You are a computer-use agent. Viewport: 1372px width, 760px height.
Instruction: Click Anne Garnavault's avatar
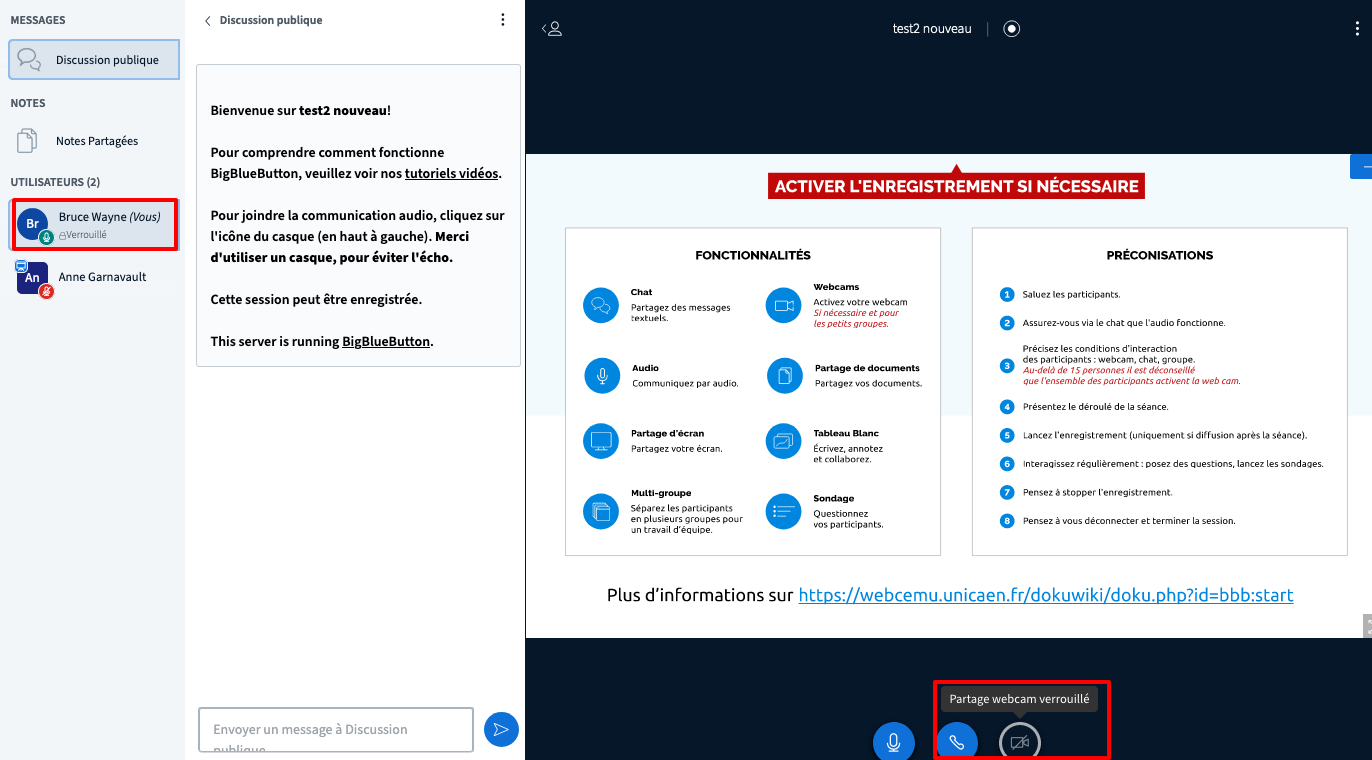pyautogui.click(x=32, y=277)
